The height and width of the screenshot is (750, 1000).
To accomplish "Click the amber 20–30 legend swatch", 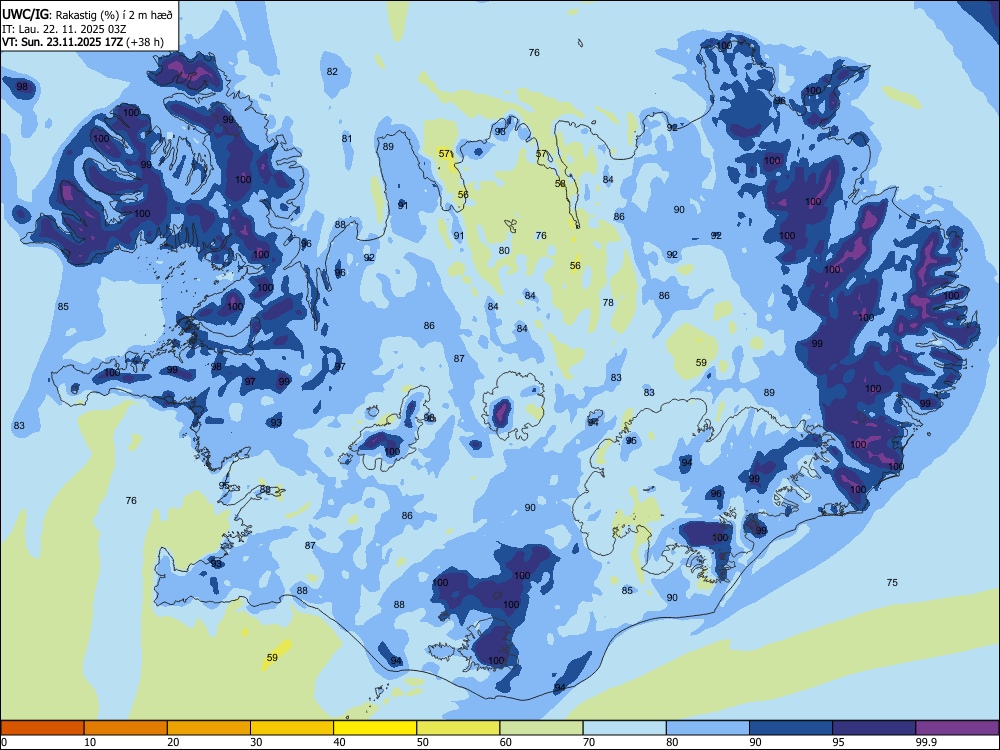I will click(x=209, y=728).
